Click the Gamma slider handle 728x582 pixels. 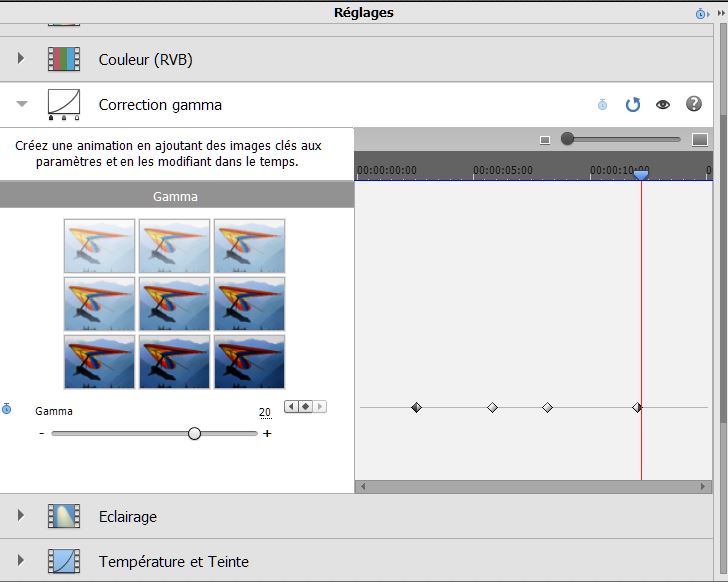pyautogui.click(x=194, y=434)
